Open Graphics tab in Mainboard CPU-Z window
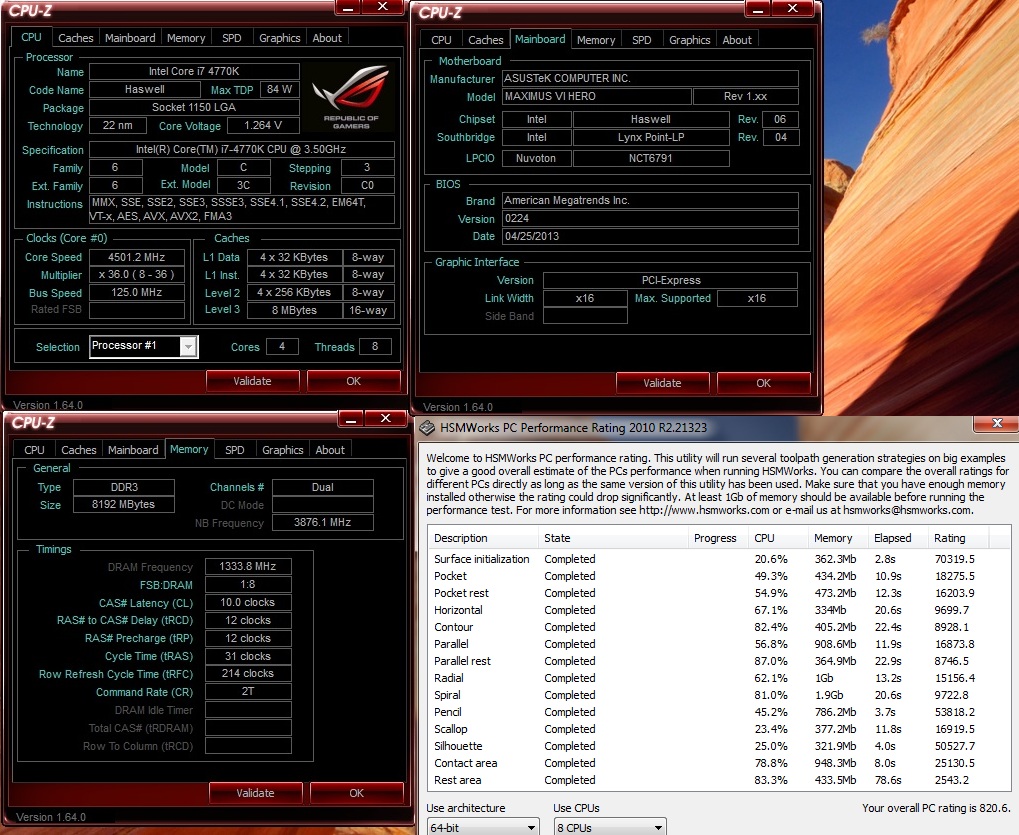This screenshot has height=835, width=1019. click(x=690, y=40)
